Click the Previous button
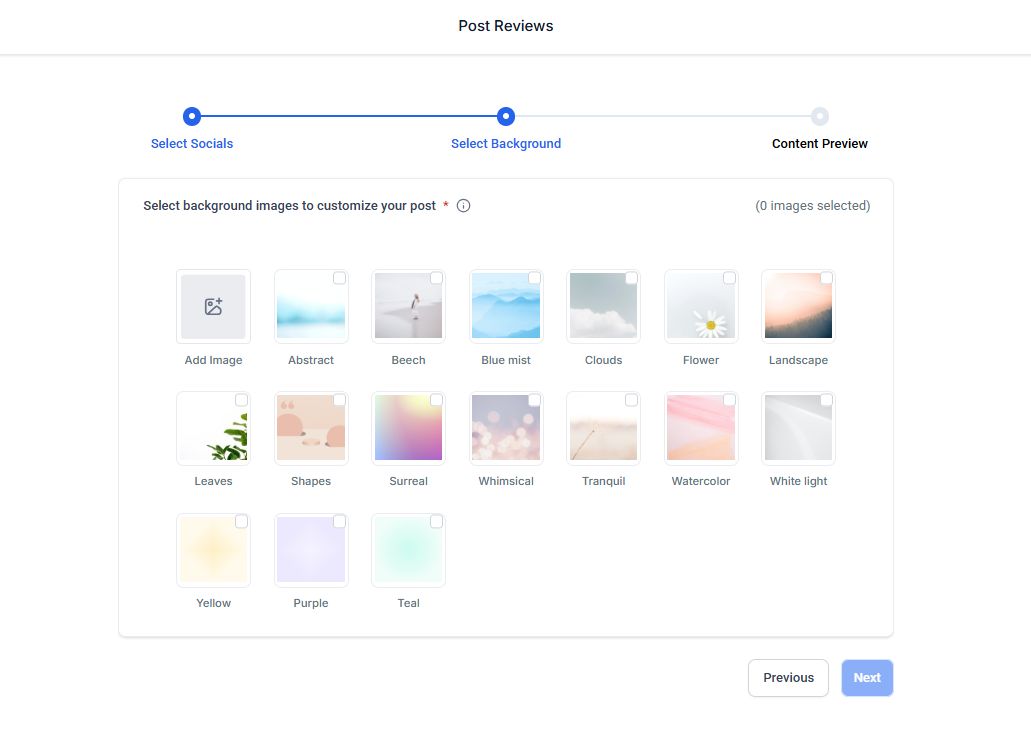 [x=788, y=678]
